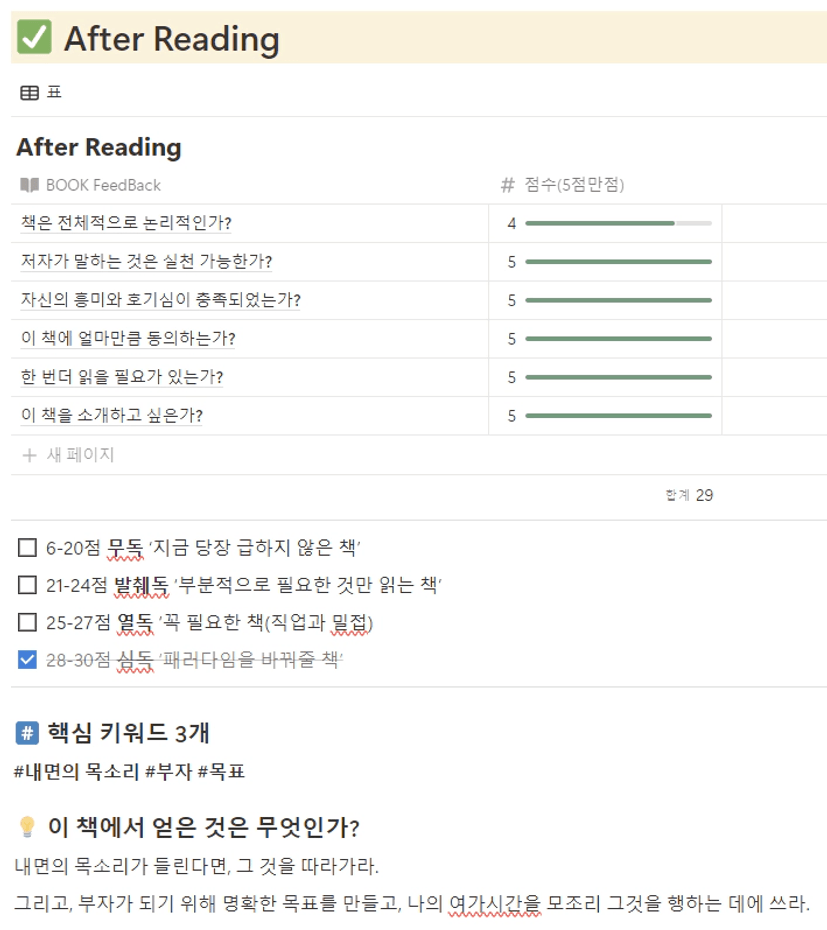Uncheck the 28-30점 심독 checkbox
This screenshot has height=930, width=827.
click(x=27, y=660)
